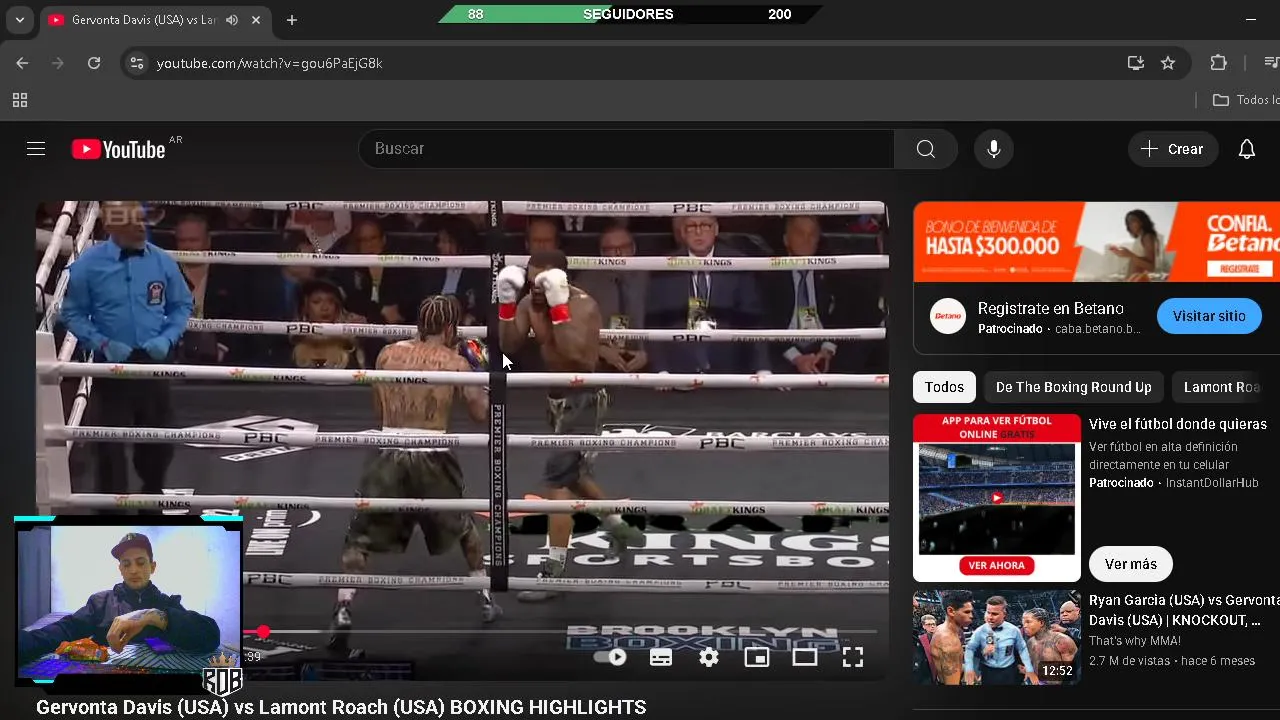Focus the Buscar search field
The height and width of the screenshot is (720, 1280).
[627, 149]
